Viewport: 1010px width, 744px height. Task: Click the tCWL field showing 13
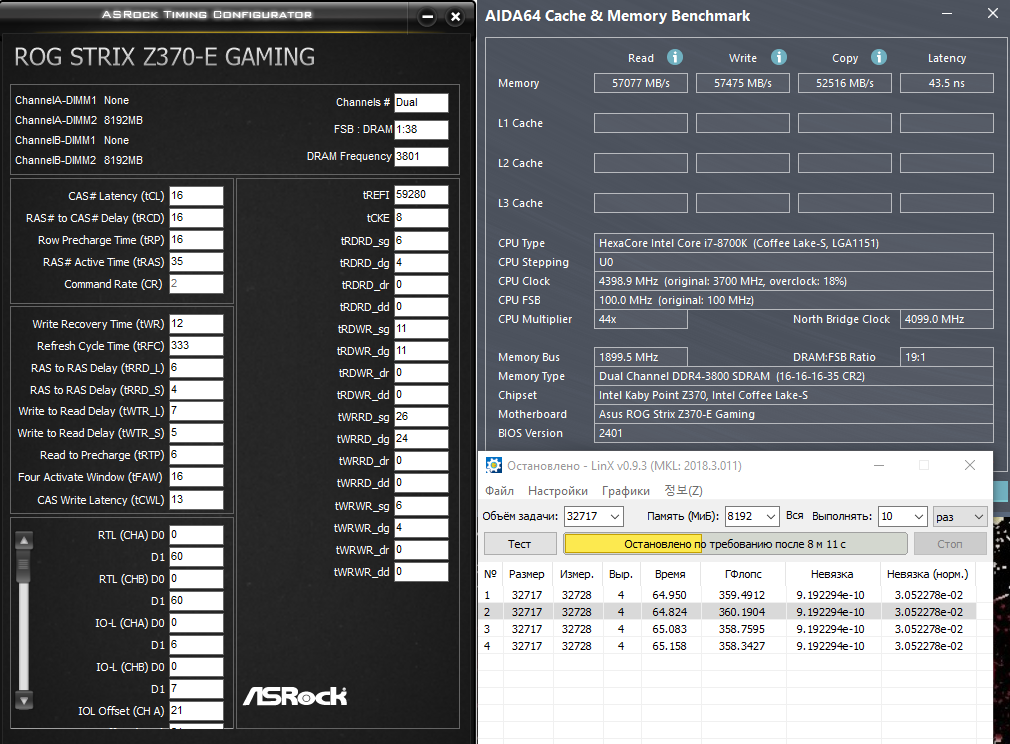(x=196, y=500)
